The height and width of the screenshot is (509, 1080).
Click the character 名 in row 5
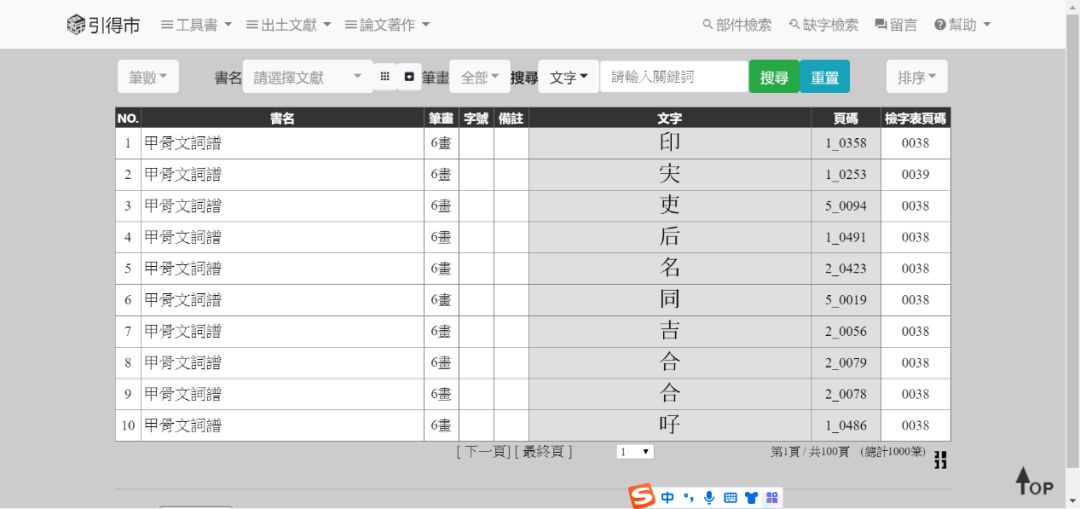coord(669,268)
